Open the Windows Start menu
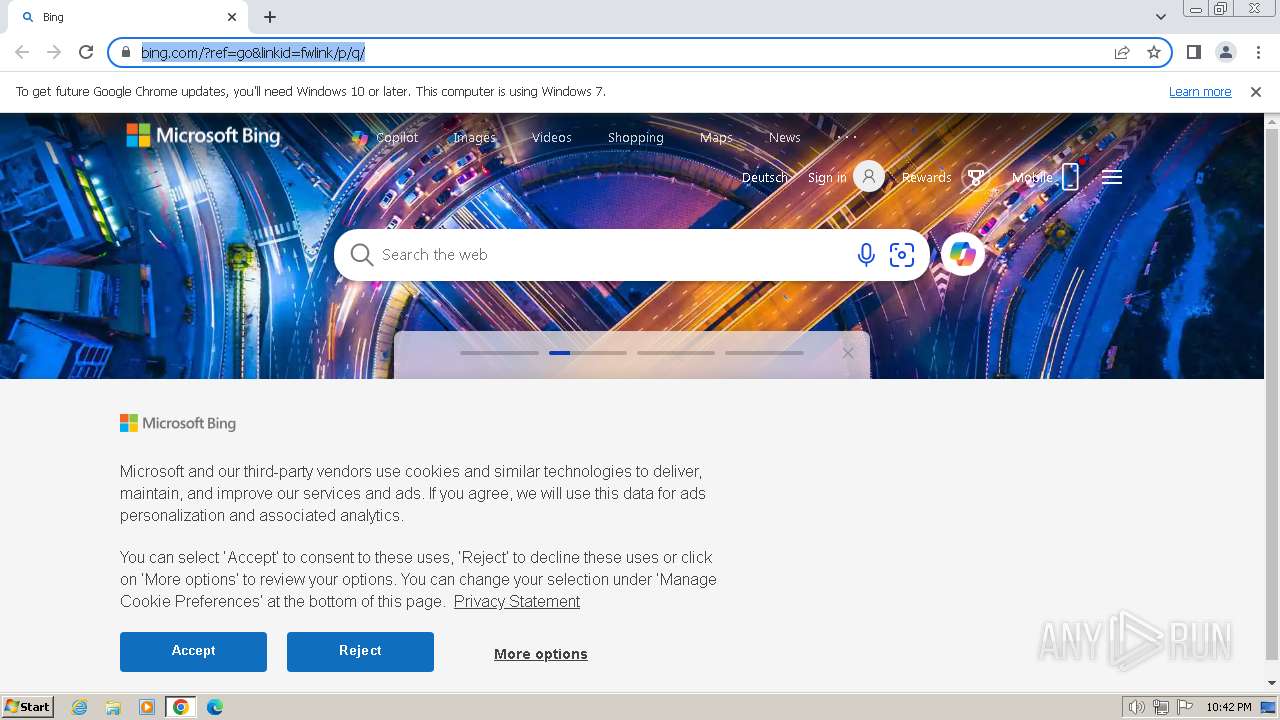1280x720 pixels. coord(27,707)
